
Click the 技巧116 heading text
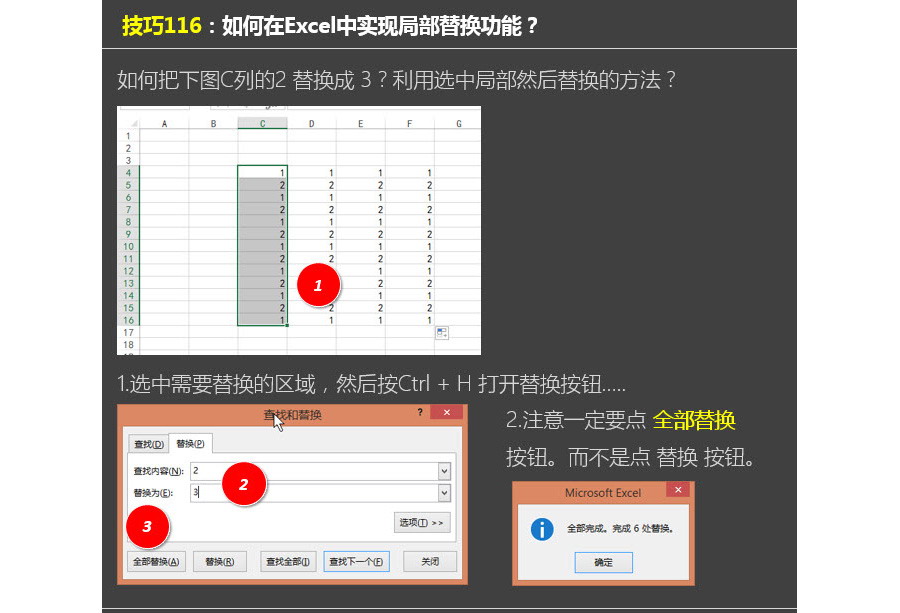click(161, 26)
